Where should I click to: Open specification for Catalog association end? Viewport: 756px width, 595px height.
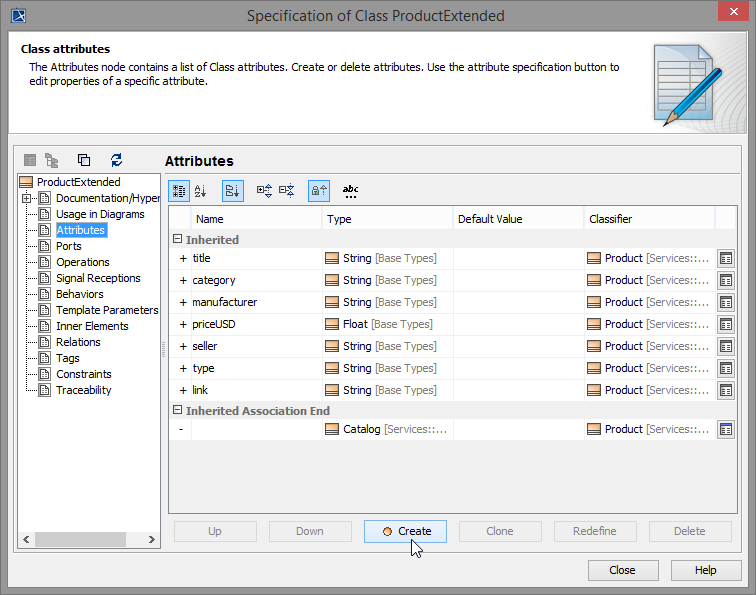click(726, 429)
